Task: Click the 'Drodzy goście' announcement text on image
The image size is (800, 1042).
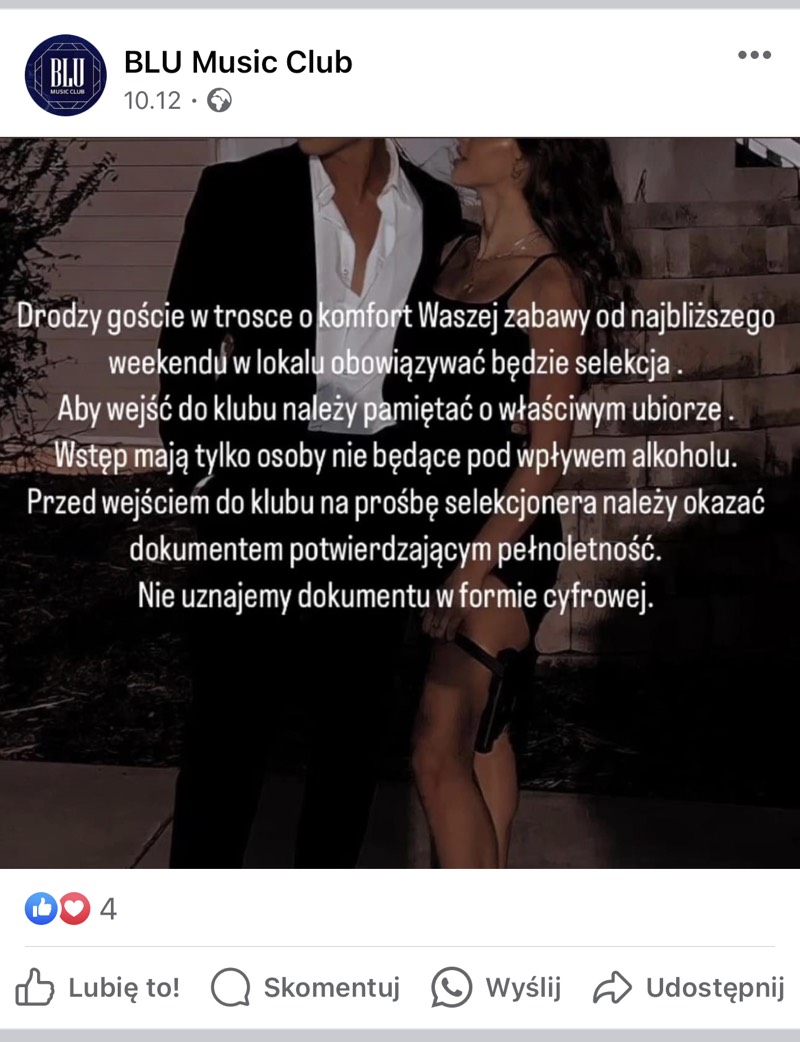Action: click(x=396, y=317)
